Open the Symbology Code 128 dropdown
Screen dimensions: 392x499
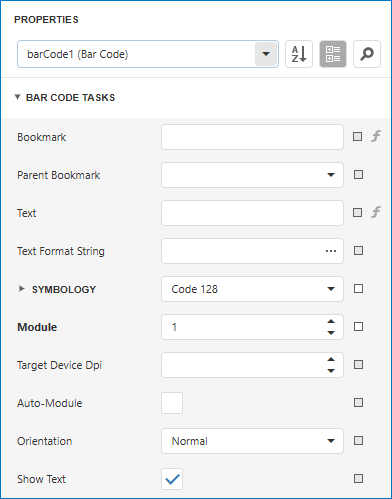(x=252, y=289)
